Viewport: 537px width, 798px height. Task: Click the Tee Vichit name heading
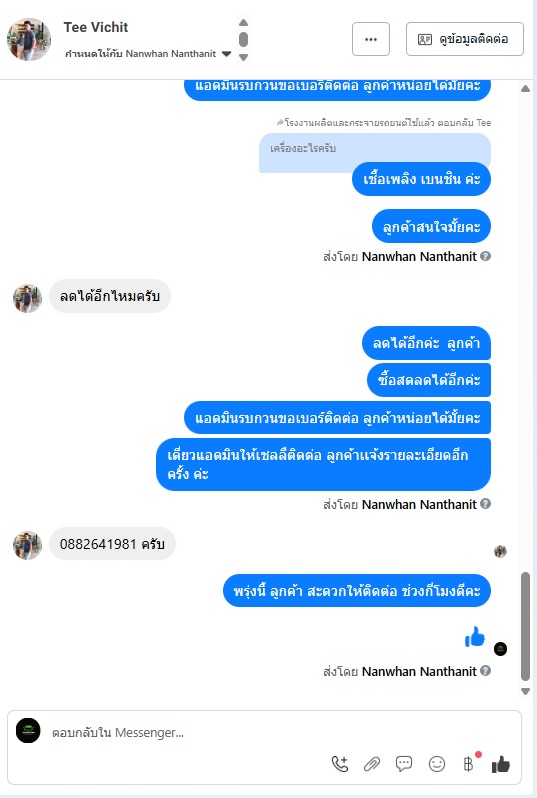point(96,27)
